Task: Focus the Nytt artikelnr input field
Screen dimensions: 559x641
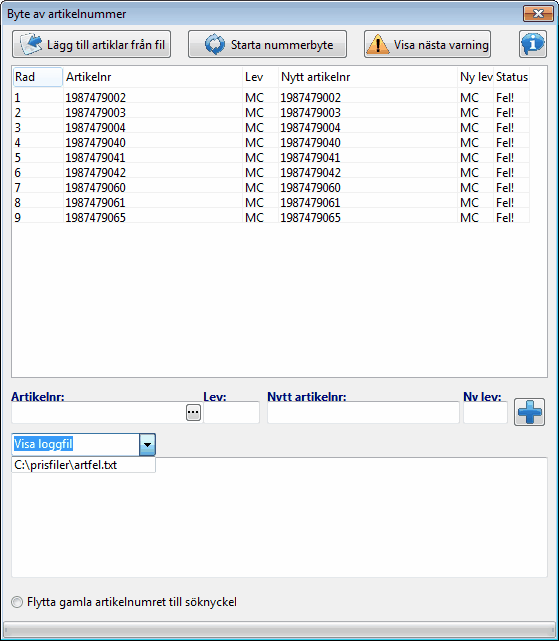Action: [x=363, y=412]
